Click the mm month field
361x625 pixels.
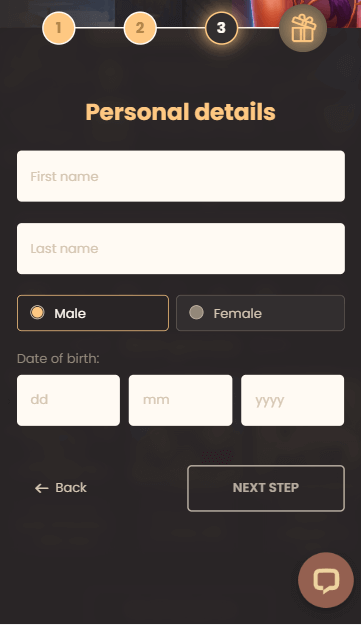pos(180,400)
